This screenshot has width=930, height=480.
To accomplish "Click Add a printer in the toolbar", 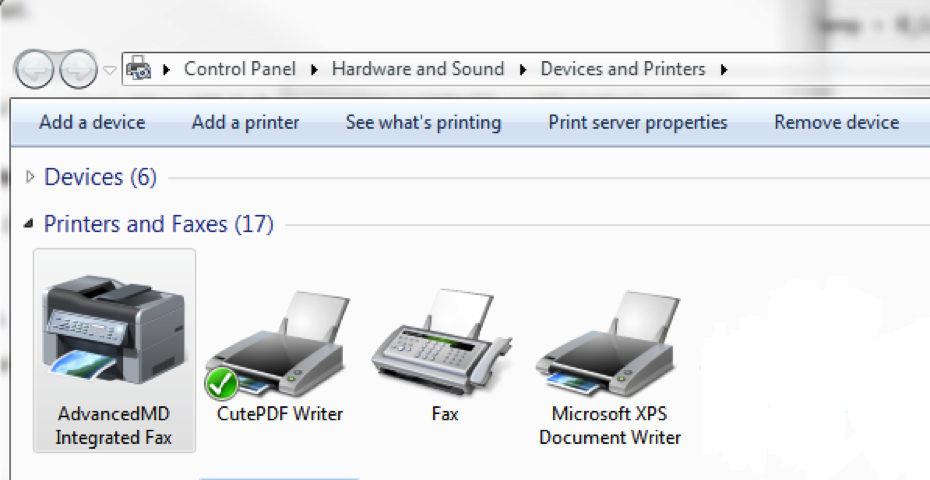I will point(246,122).
